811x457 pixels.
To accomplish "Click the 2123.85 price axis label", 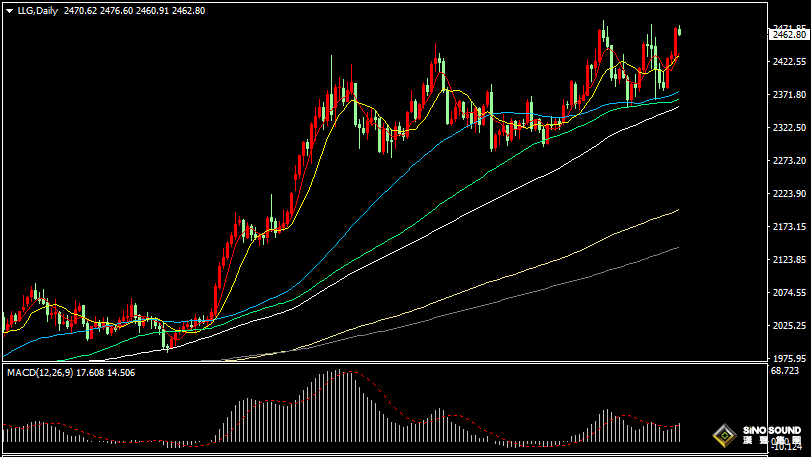I will point(787,260).
